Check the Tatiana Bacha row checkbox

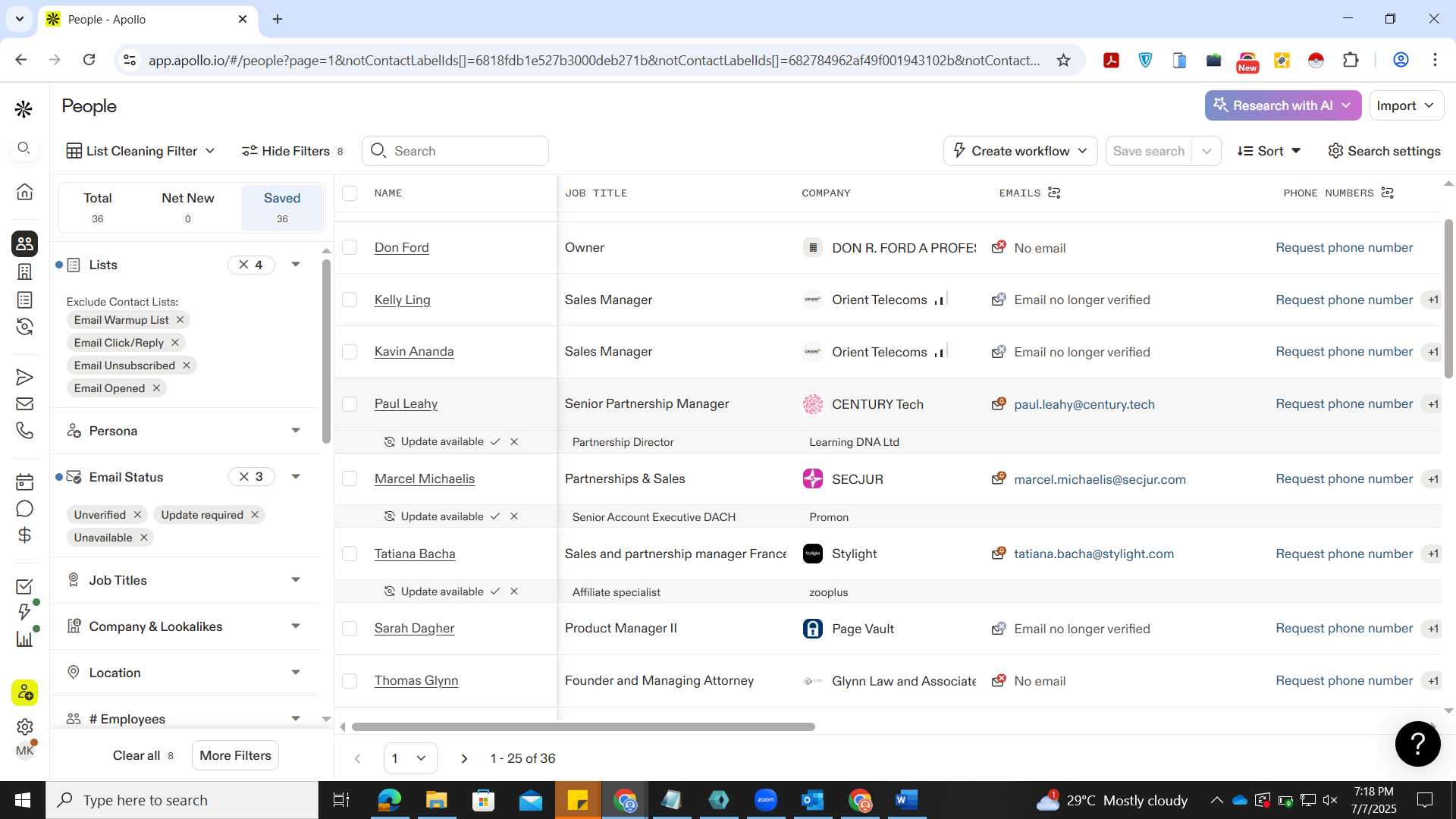(x=350, y=554)
